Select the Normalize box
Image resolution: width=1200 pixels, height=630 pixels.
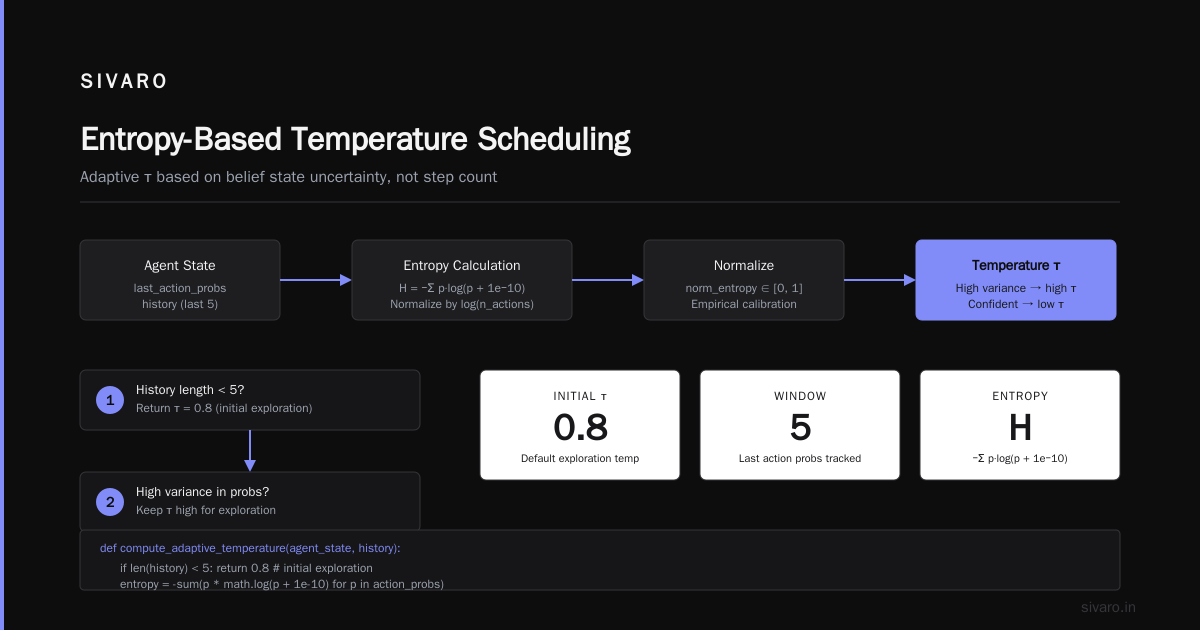(744, 280)
